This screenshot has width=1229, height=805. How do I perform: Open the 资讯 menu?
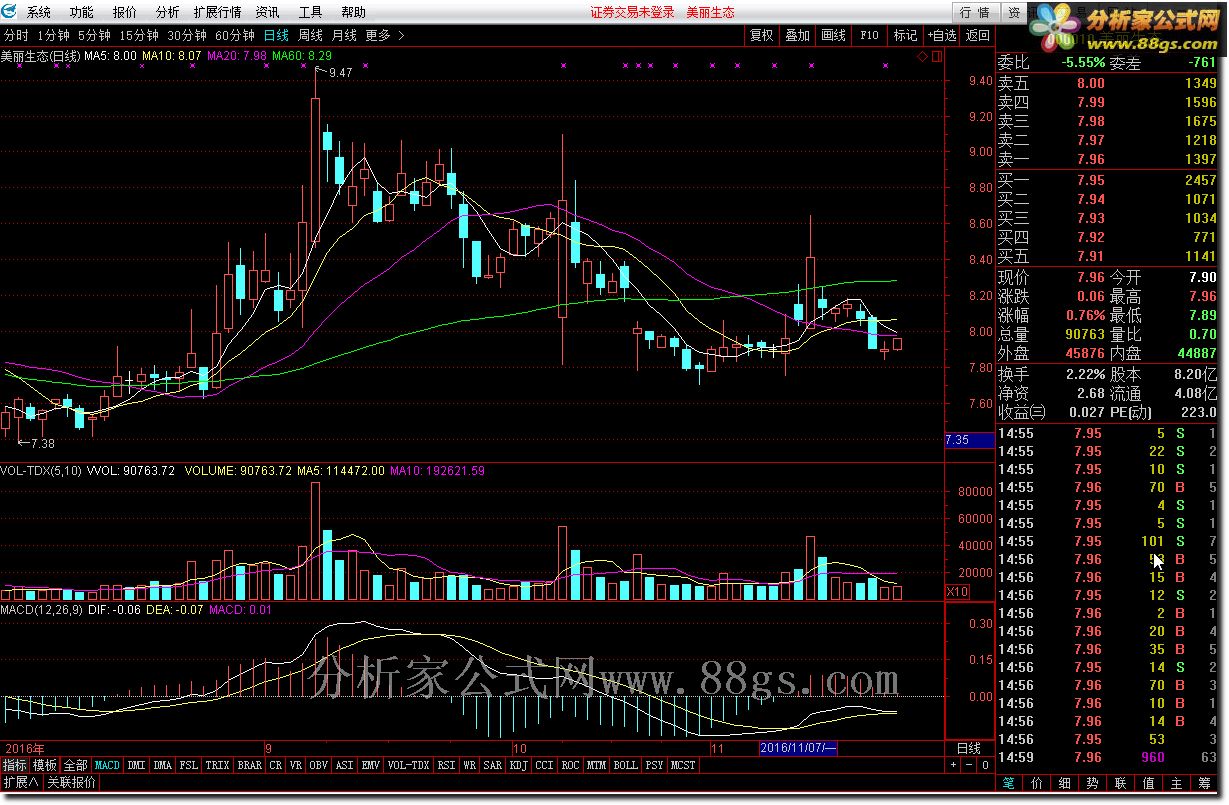pyautogui.click(x=267, y=12)
